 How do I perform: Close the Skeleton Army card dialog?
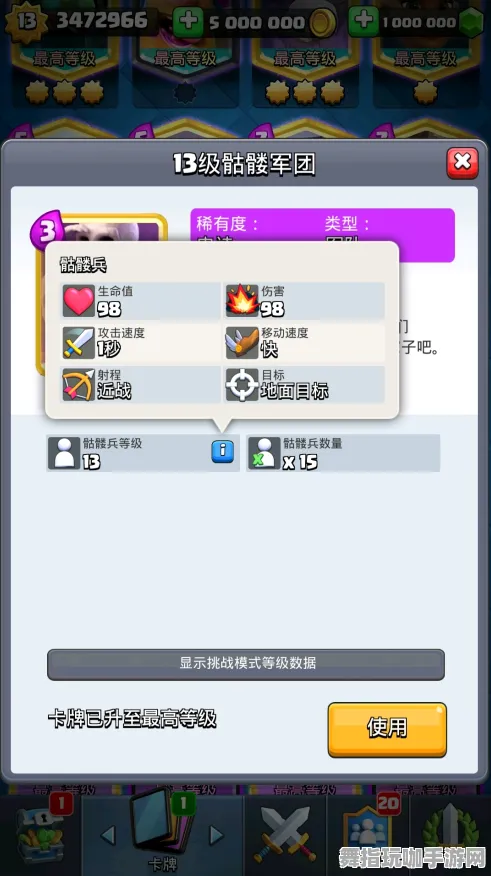pyautogui.click(x=462, y=163)
